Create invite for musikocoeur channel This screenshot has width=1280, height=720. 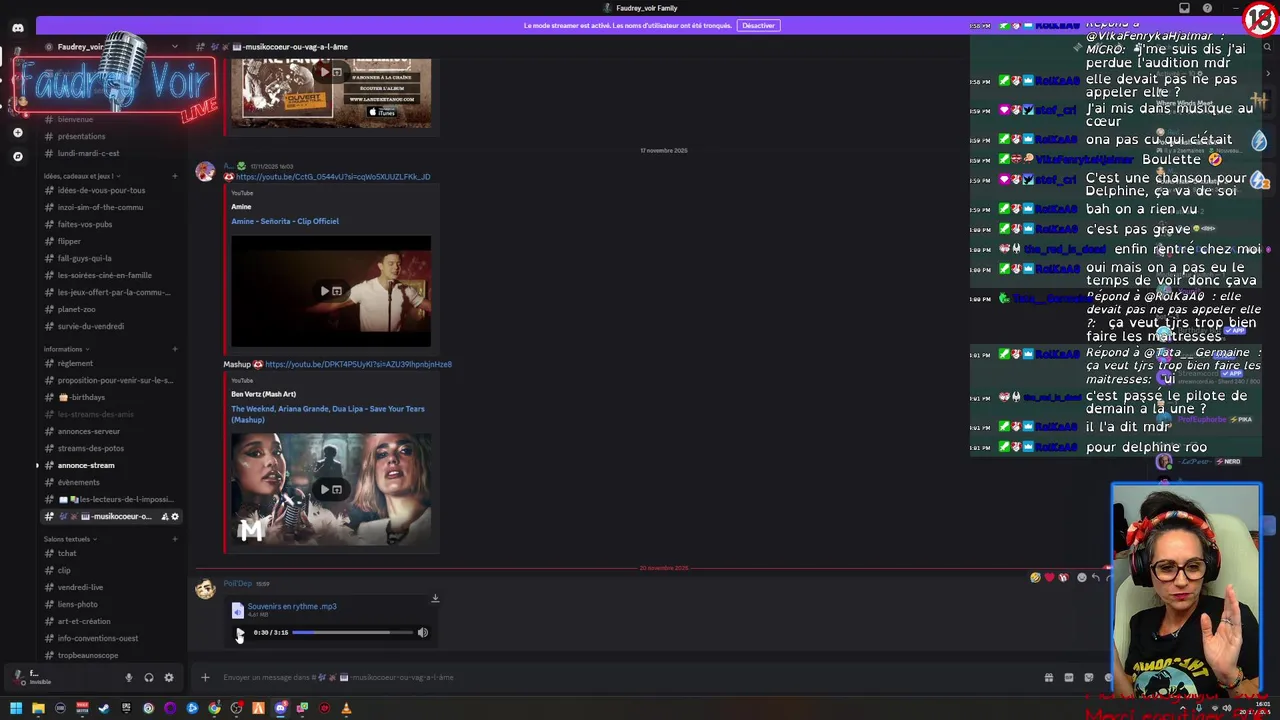(x=164, y=516)
